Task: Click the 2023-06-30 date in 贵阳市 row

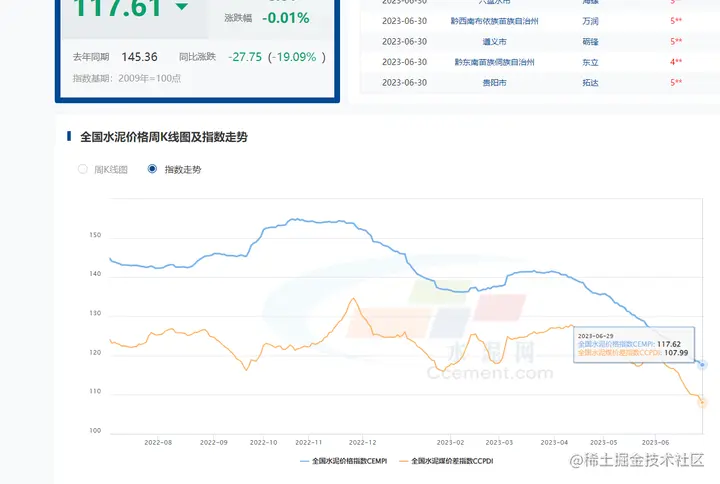Action: click(x=404, y=83)
